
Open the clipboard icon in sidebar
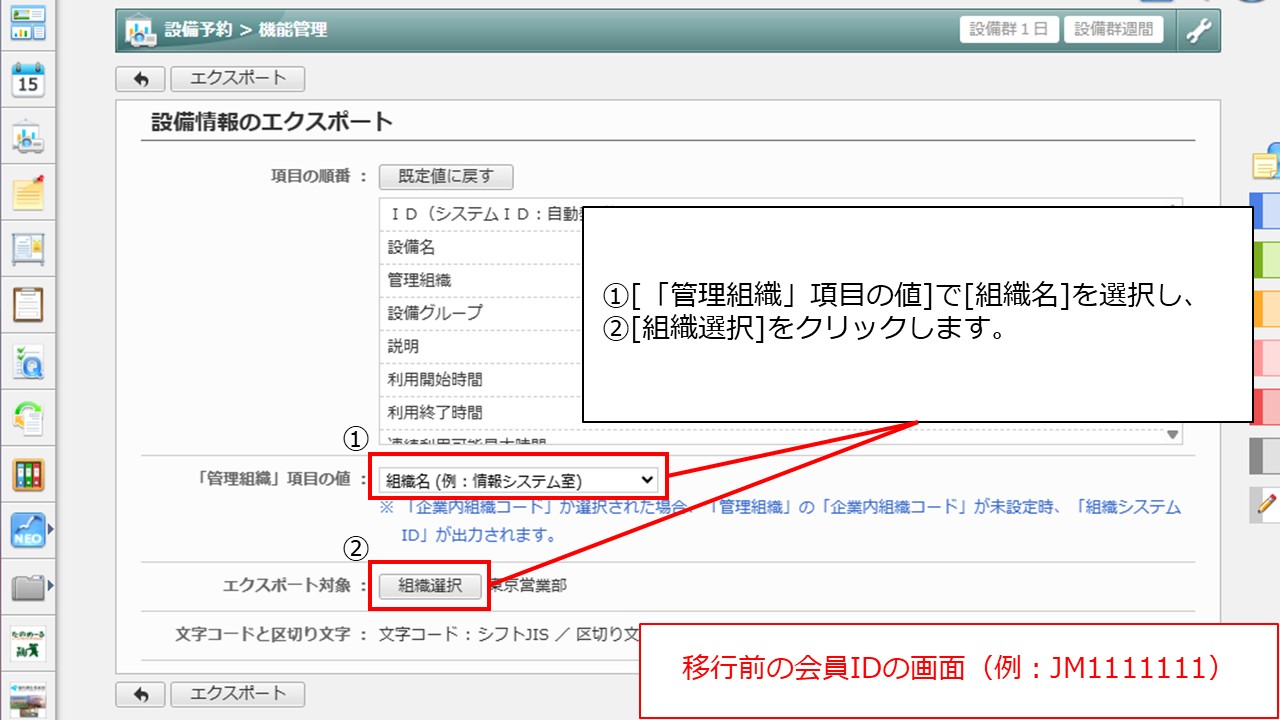click(28, 303)
